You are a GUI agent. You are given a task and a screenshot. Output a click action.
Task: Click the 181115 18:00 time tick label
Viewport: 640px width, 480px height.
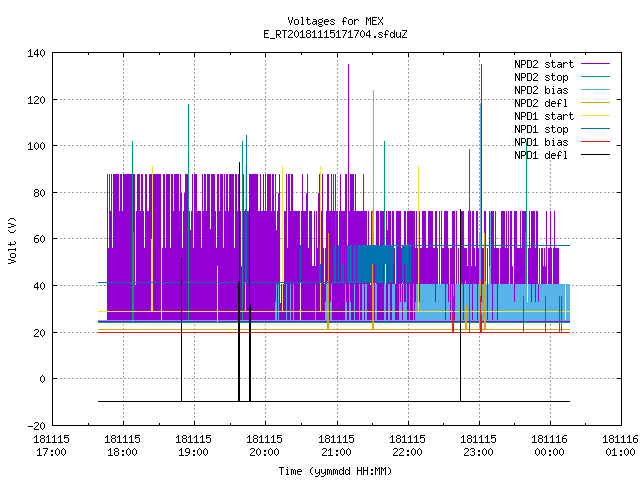pyautogui.click(x=122, y=446)
